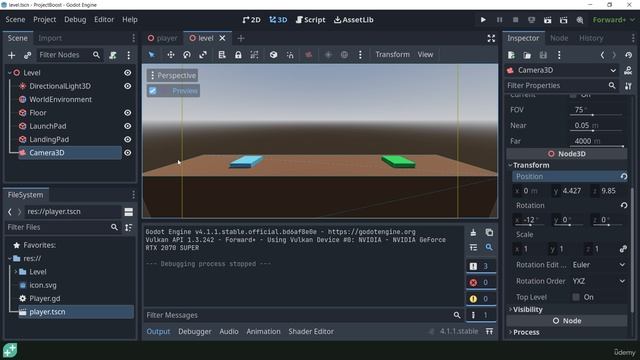Viewport: 640px width, 360px height.
Task: Activate the Rotate Mode tool
Action: 187,55
